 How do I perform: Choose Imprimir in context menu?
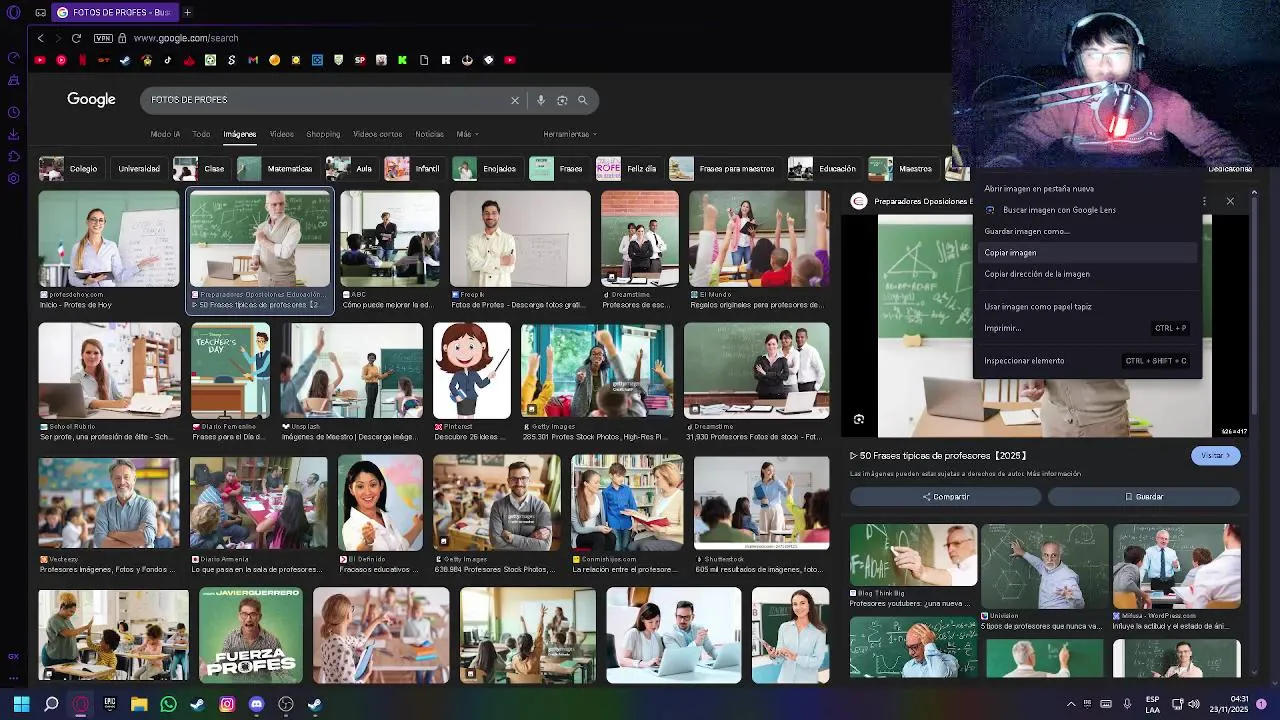pos(1087,328)
